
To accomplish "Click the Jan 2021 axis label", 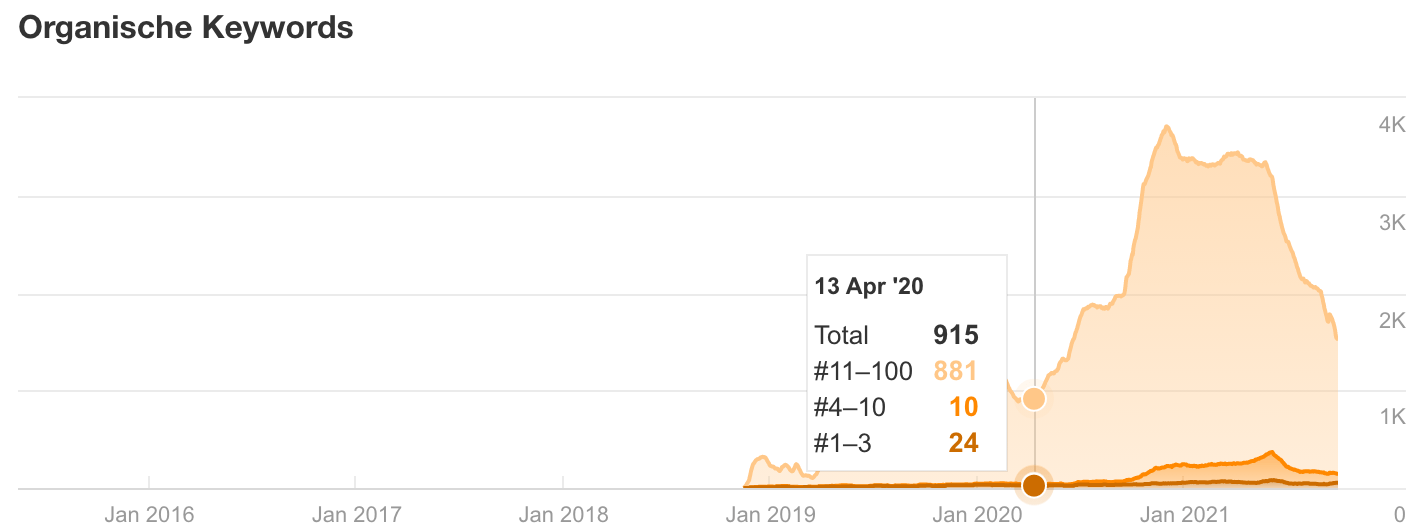I will [1184, 515].
